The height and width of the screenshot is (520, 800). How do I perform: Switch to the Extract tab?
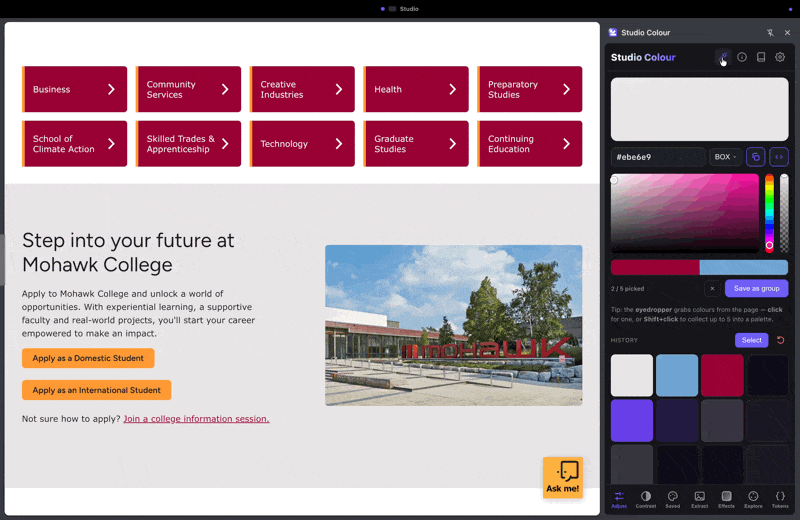(x=699, y=500)
